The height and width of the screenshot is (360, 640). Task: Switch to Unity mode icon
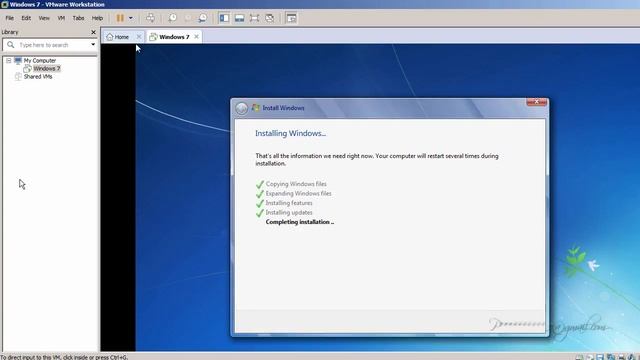coord(269,18)
